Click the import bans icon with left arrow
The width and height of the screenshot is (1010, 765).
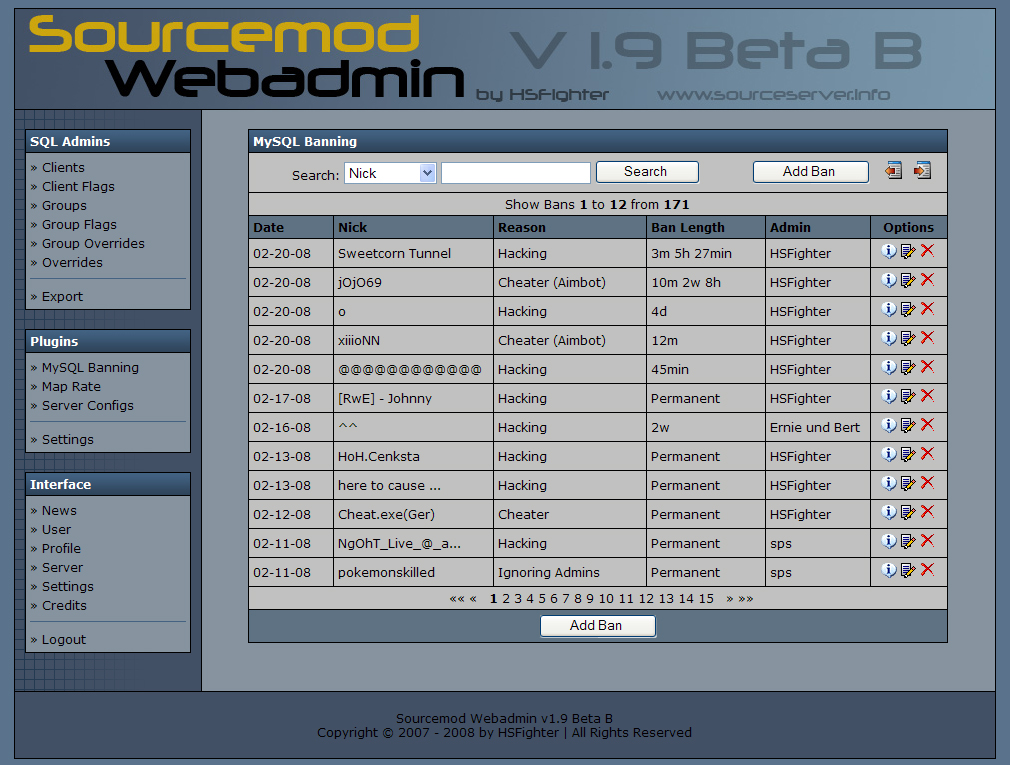click(x=893, y=171)
